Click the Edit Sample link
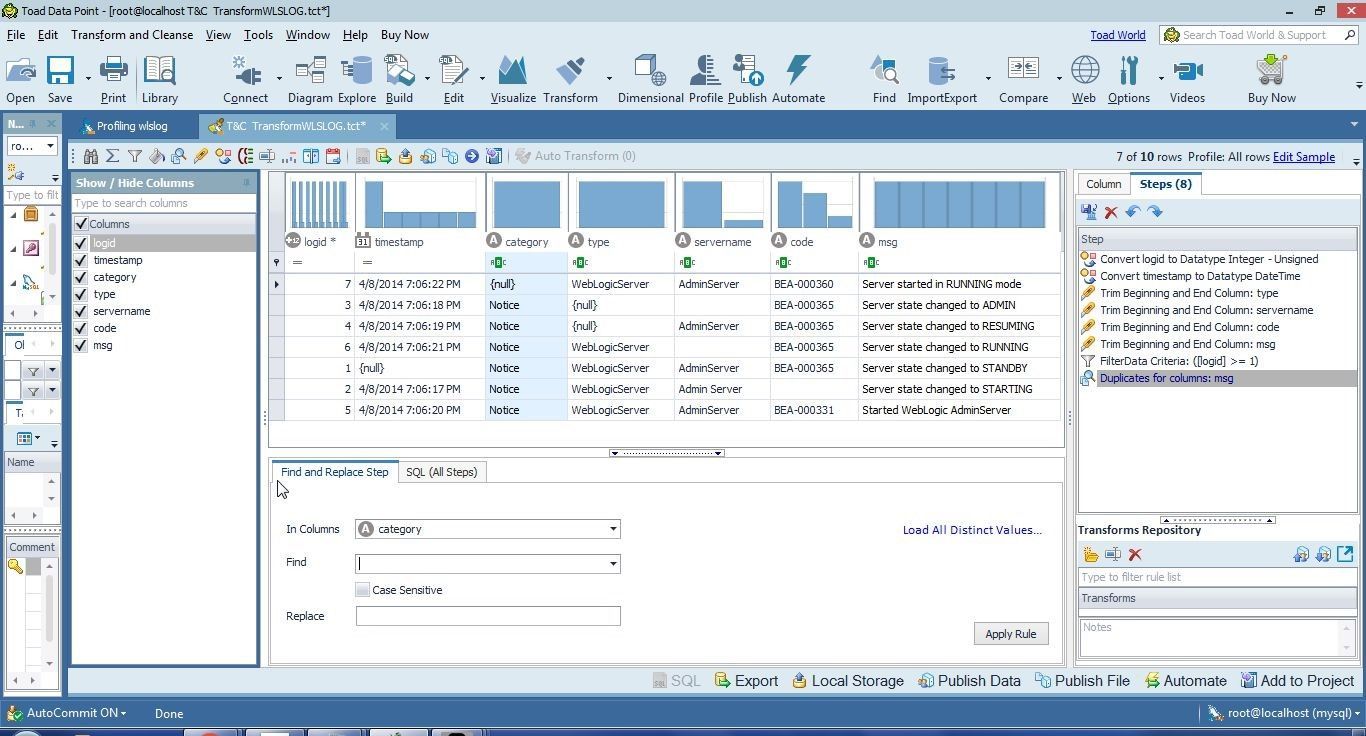This screenshot has height=736, width=1366. click(x=1303, y=157)
